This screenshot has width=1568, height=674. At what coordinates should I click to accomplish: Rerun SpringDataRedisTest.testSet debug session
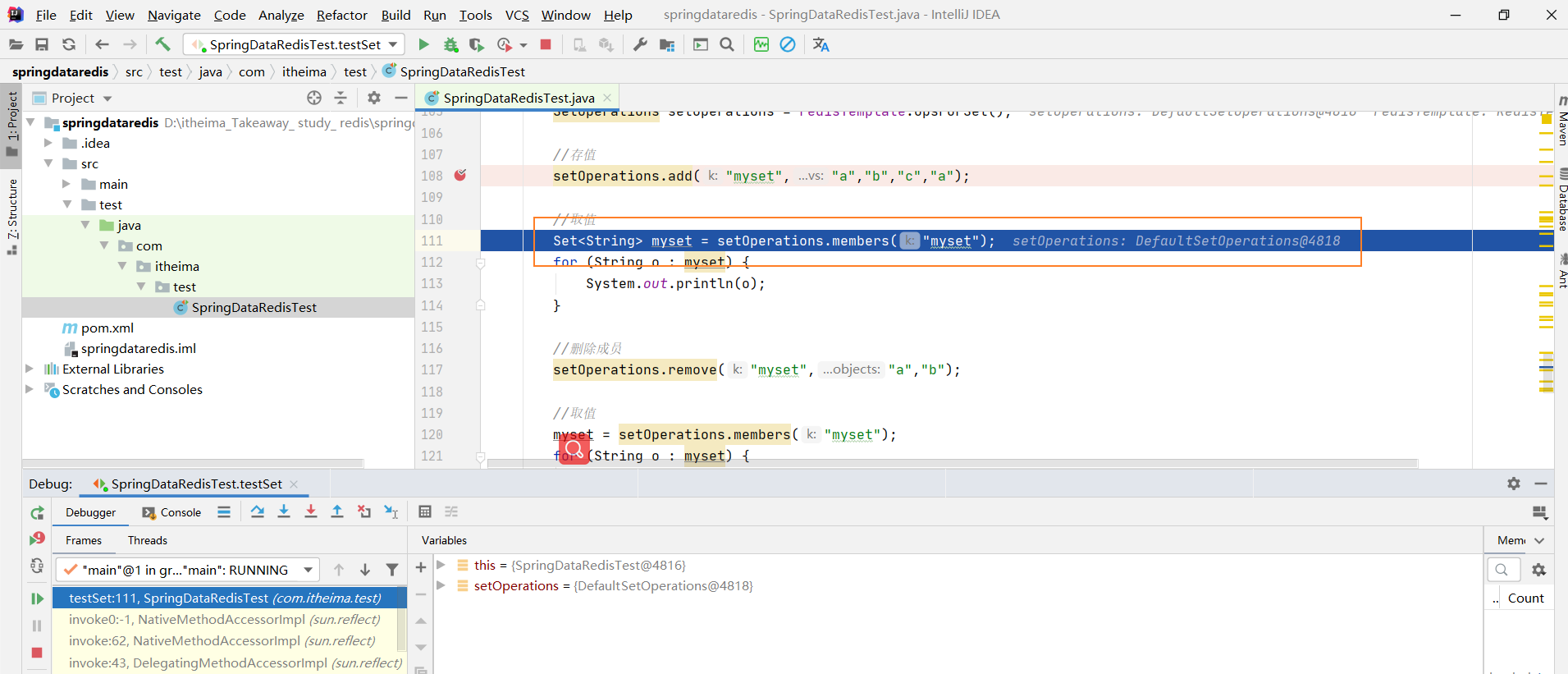click(x=37, y=512)
